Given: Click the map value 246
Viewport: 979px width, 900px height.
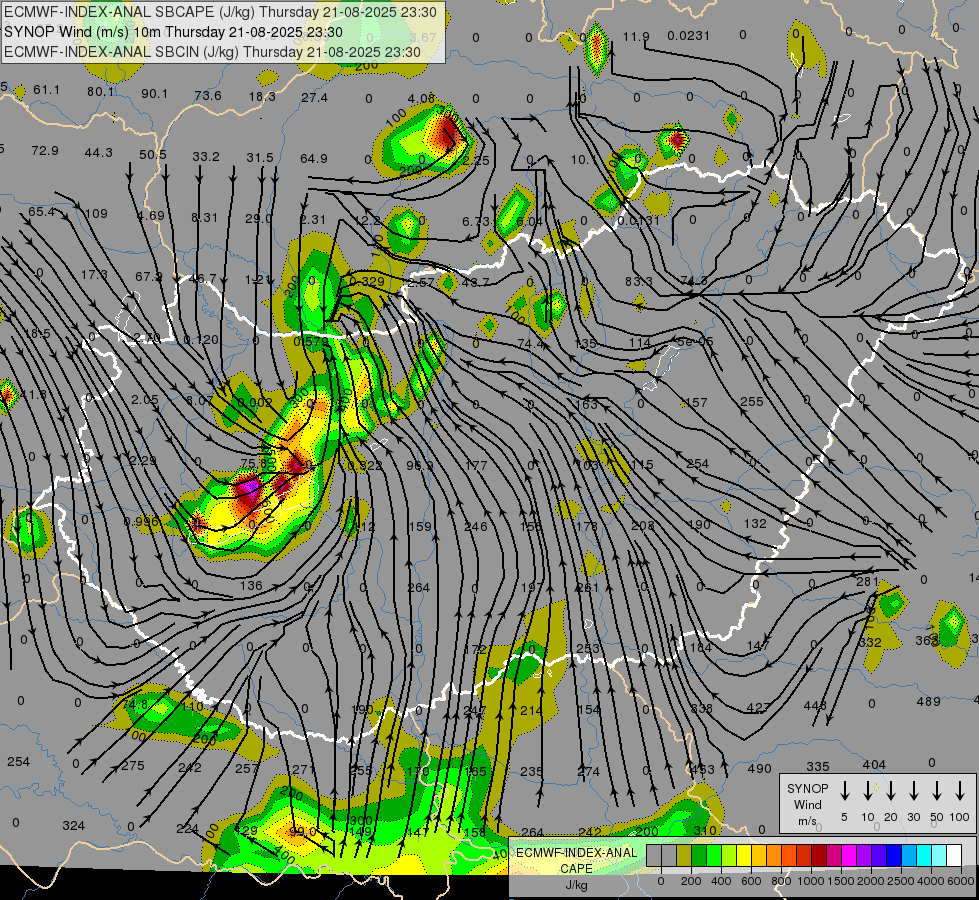Looking at the screenshot, I should pyautogui.click(x=476, y=527).
